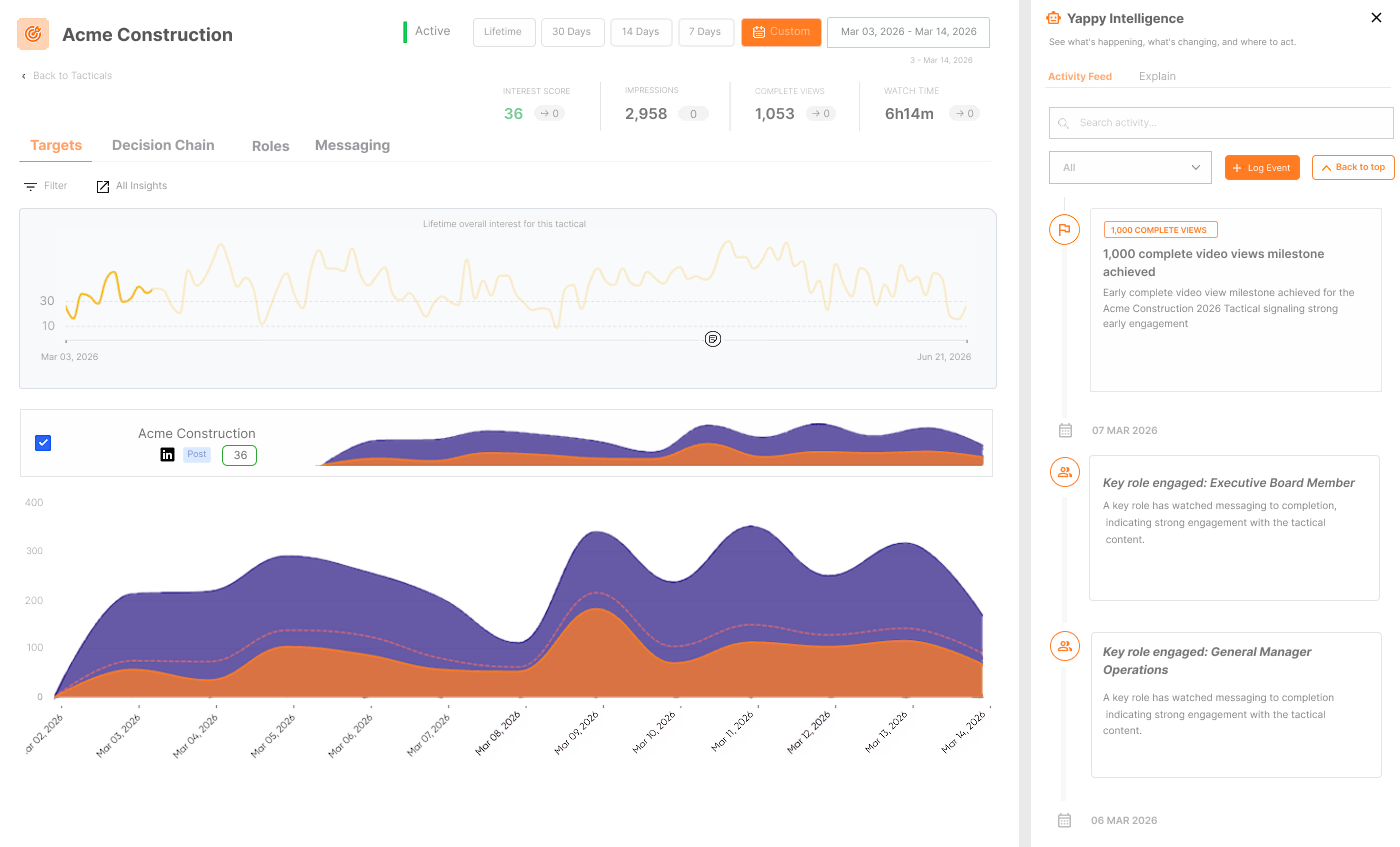Screen dimensions: 1400x847
Task: Click the Custom date range button
Action: 781,32
